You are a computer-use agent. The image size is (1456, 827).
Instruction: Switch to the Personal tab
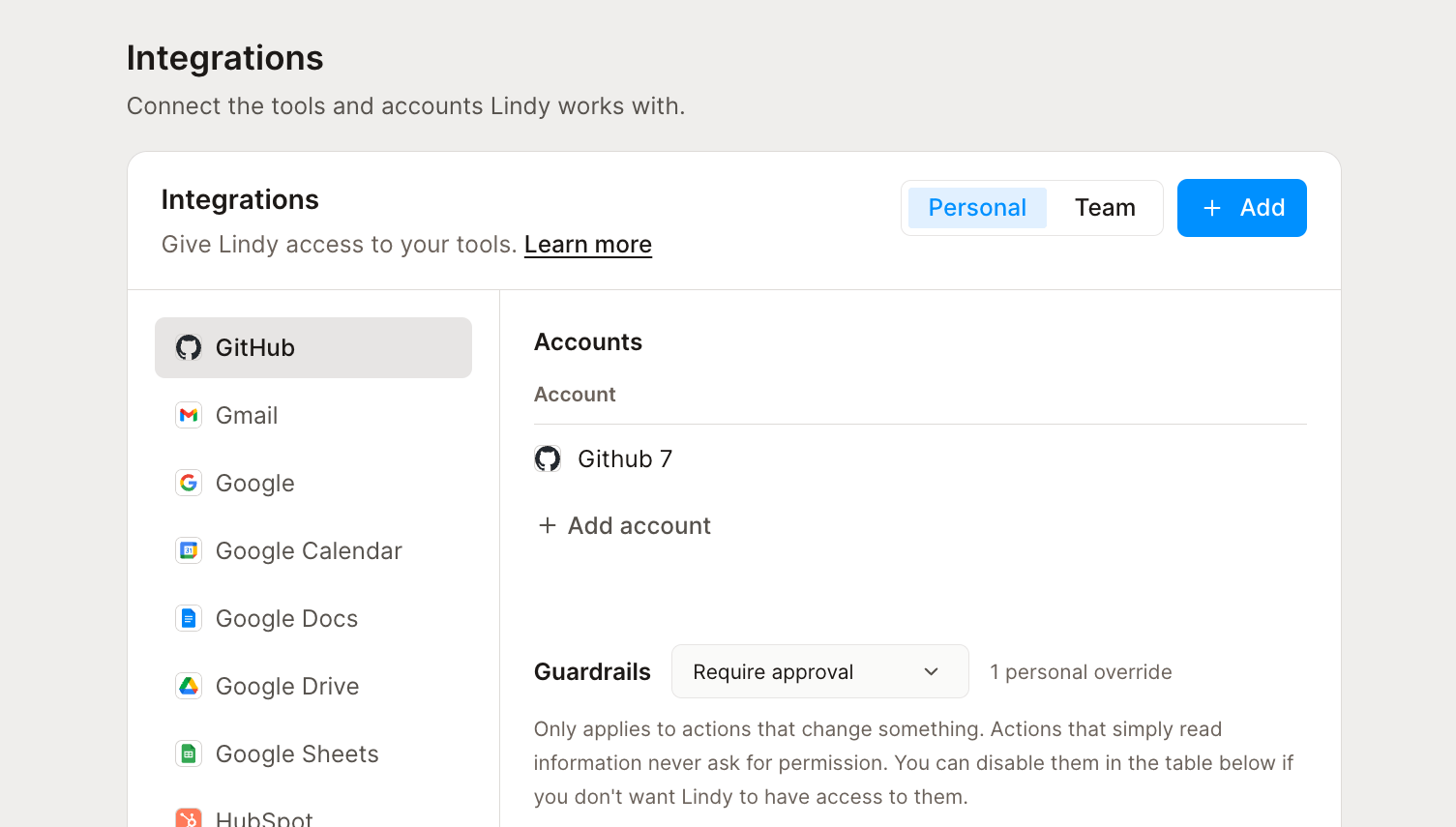[x=977, y=208]
